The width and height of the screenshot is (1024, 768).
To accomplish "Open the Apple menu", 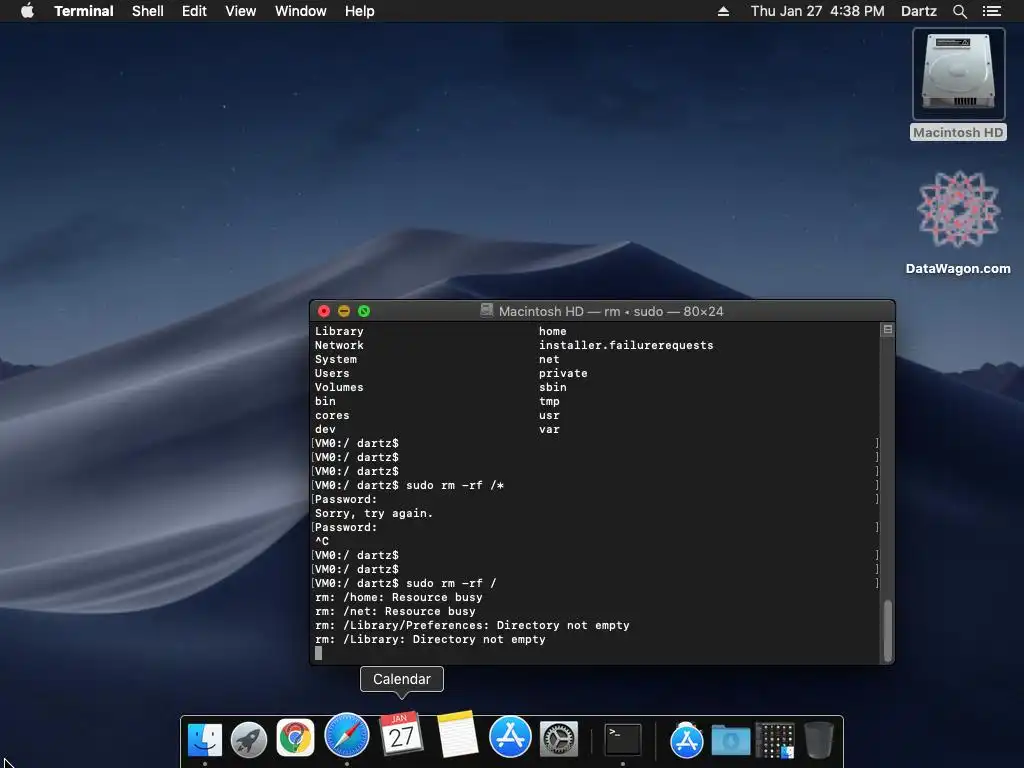I will tap(27, 11).
